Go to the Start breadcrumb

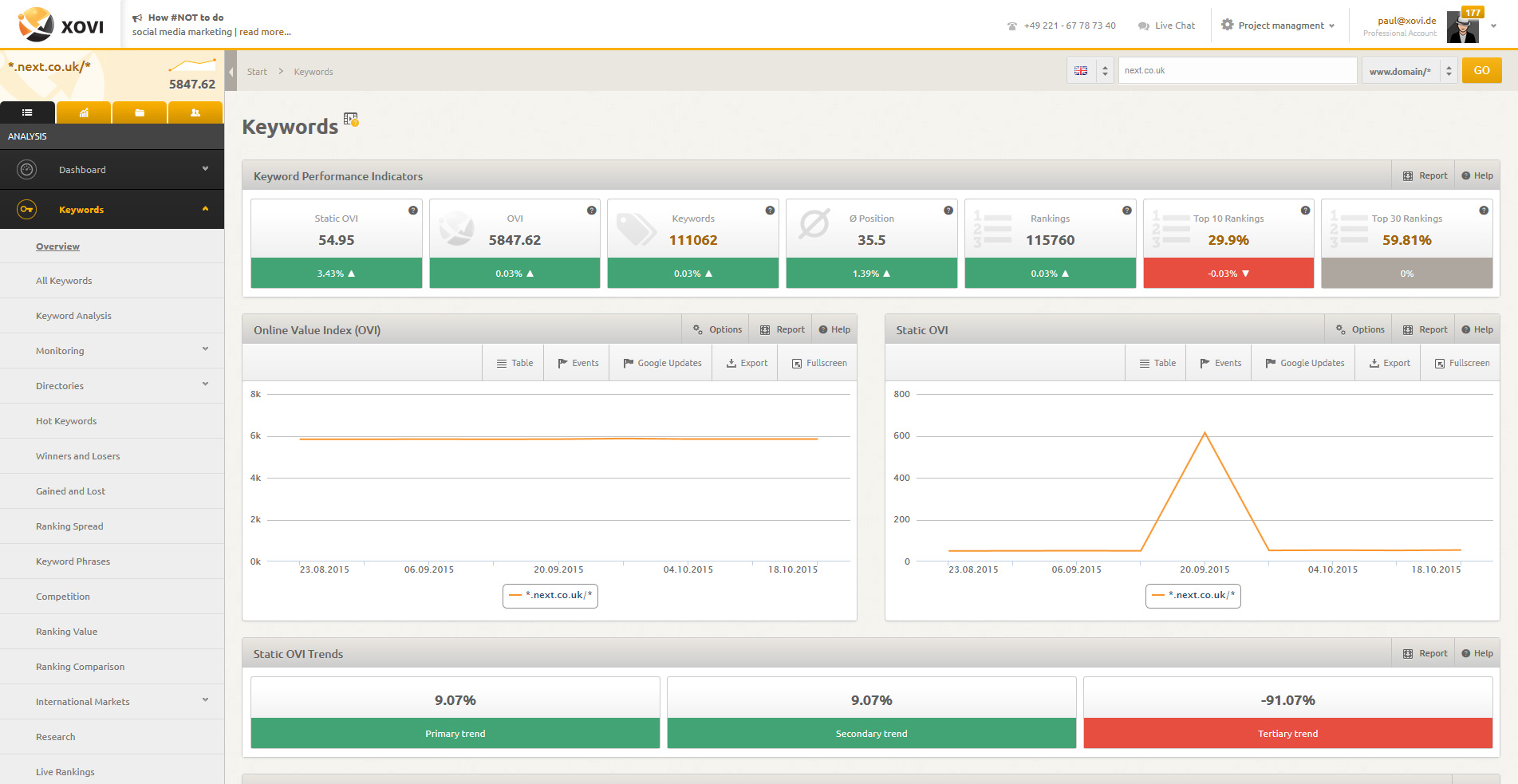pyautogui.click(x=257, y=72)
